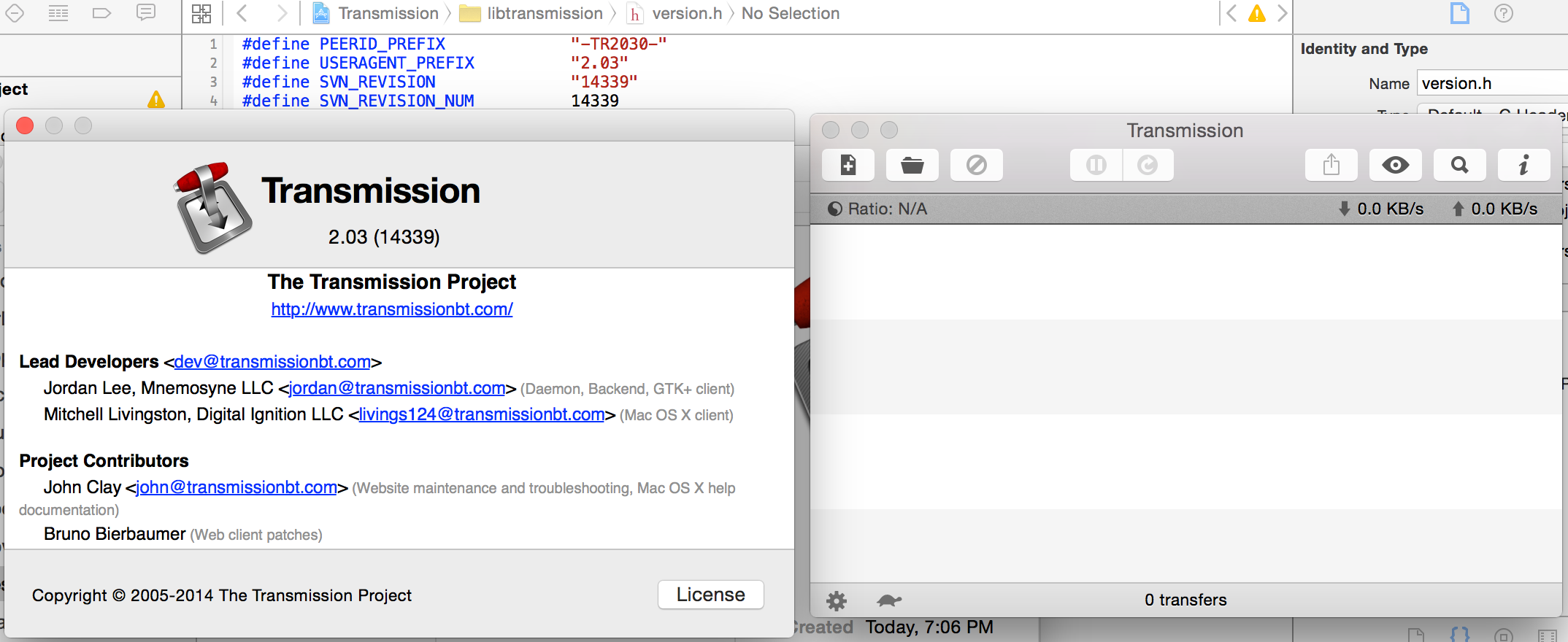
Task: Click the dev@transmissionbt.com email link
Action: (x=272, y=362)
